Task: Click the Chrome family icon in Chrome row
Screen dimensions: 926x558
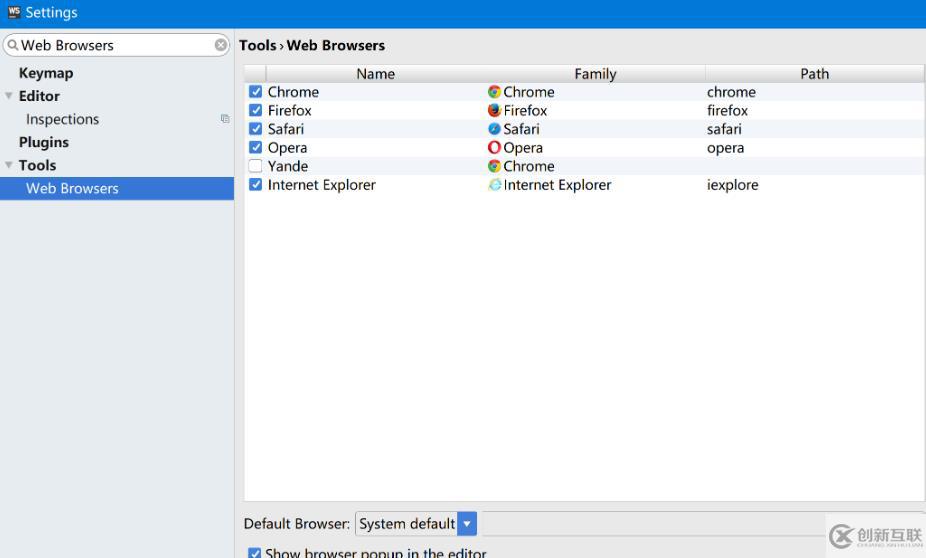Action: (x=494, y=92)
